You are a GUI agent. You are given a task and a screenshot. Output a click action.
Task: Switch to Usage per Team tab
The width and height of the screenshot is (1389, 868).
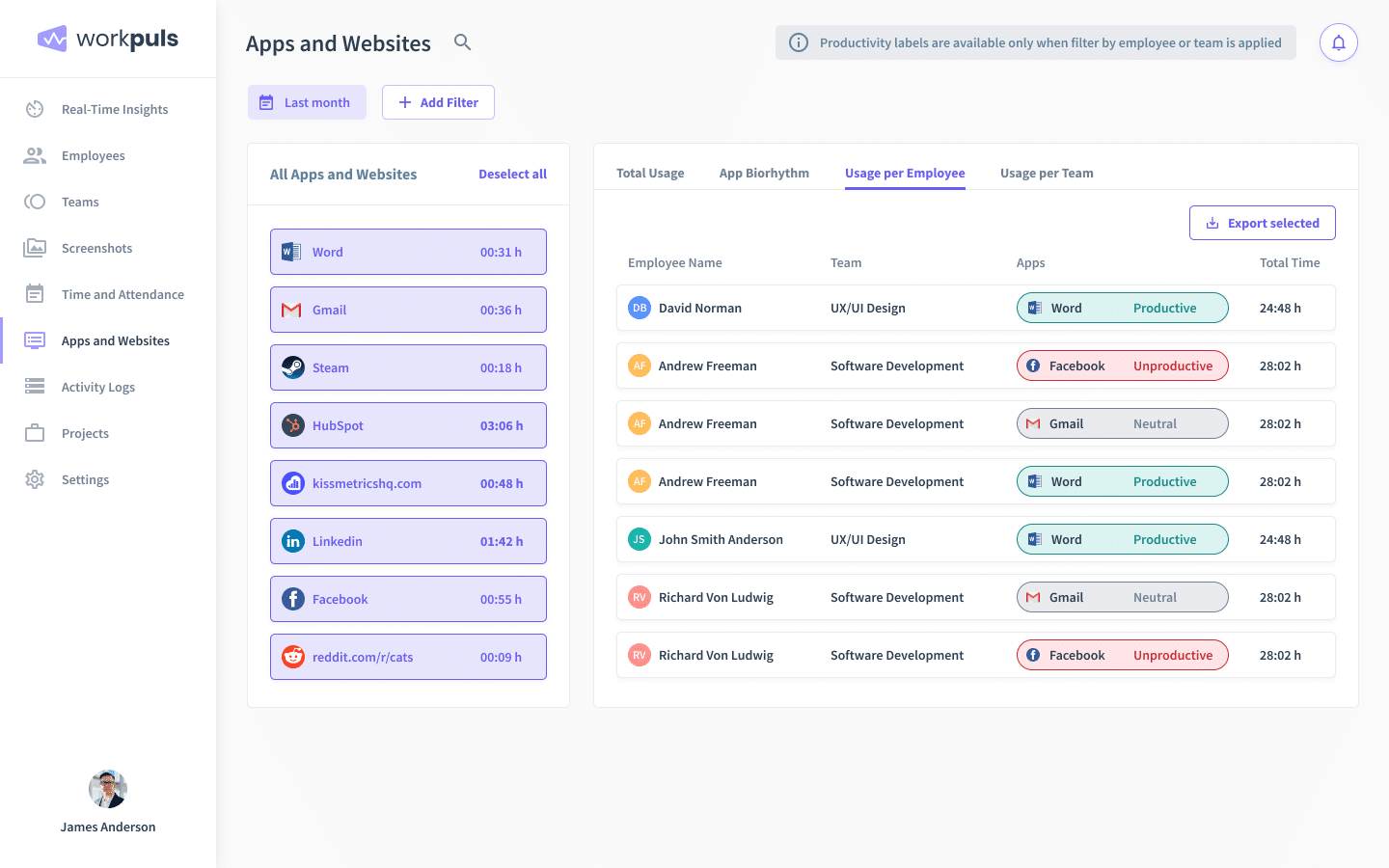point(1047,174)
